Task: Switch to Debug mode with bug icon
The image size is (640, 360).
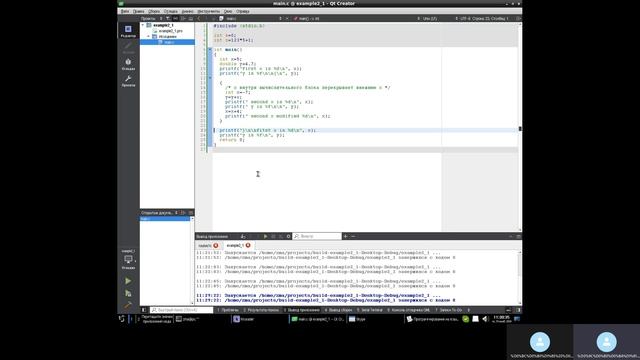Action: 128,64
